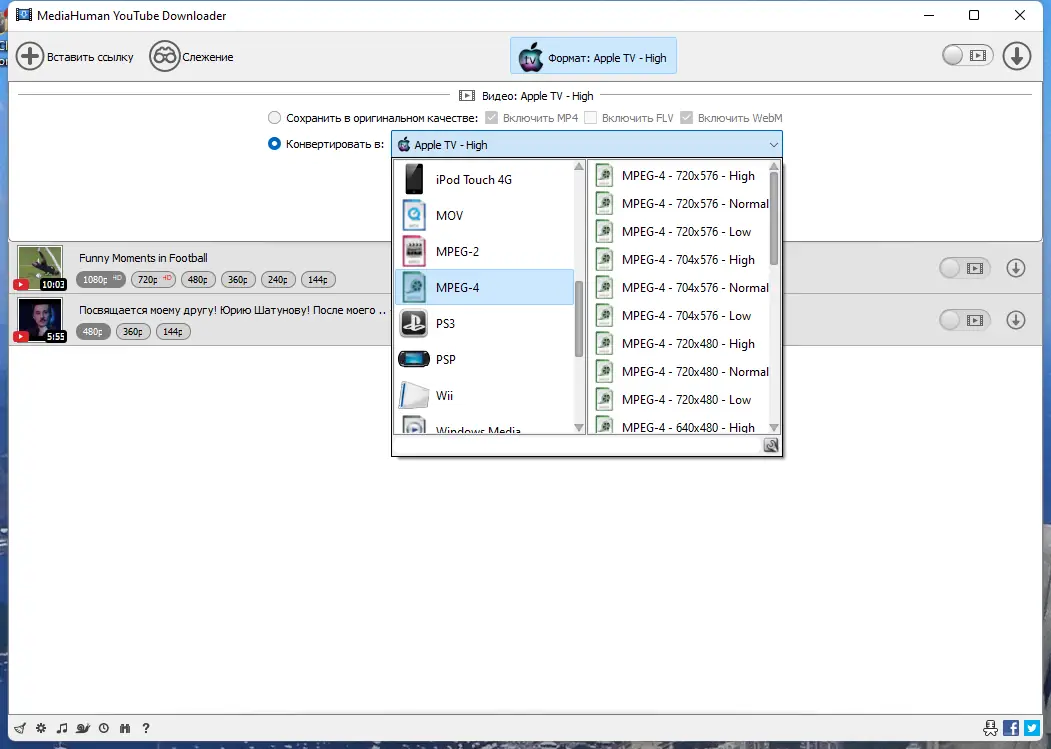Click the iPod Touch 4G device icon

(414, 179)
